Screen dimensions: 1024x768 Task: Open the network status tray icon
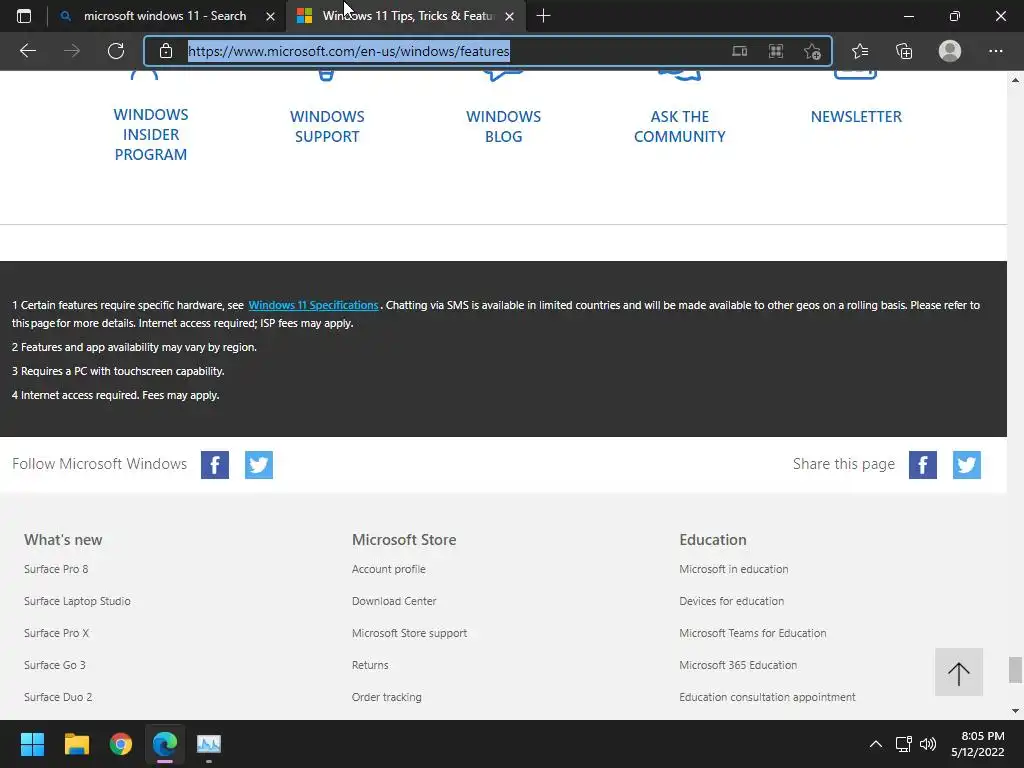coord(904,744)
